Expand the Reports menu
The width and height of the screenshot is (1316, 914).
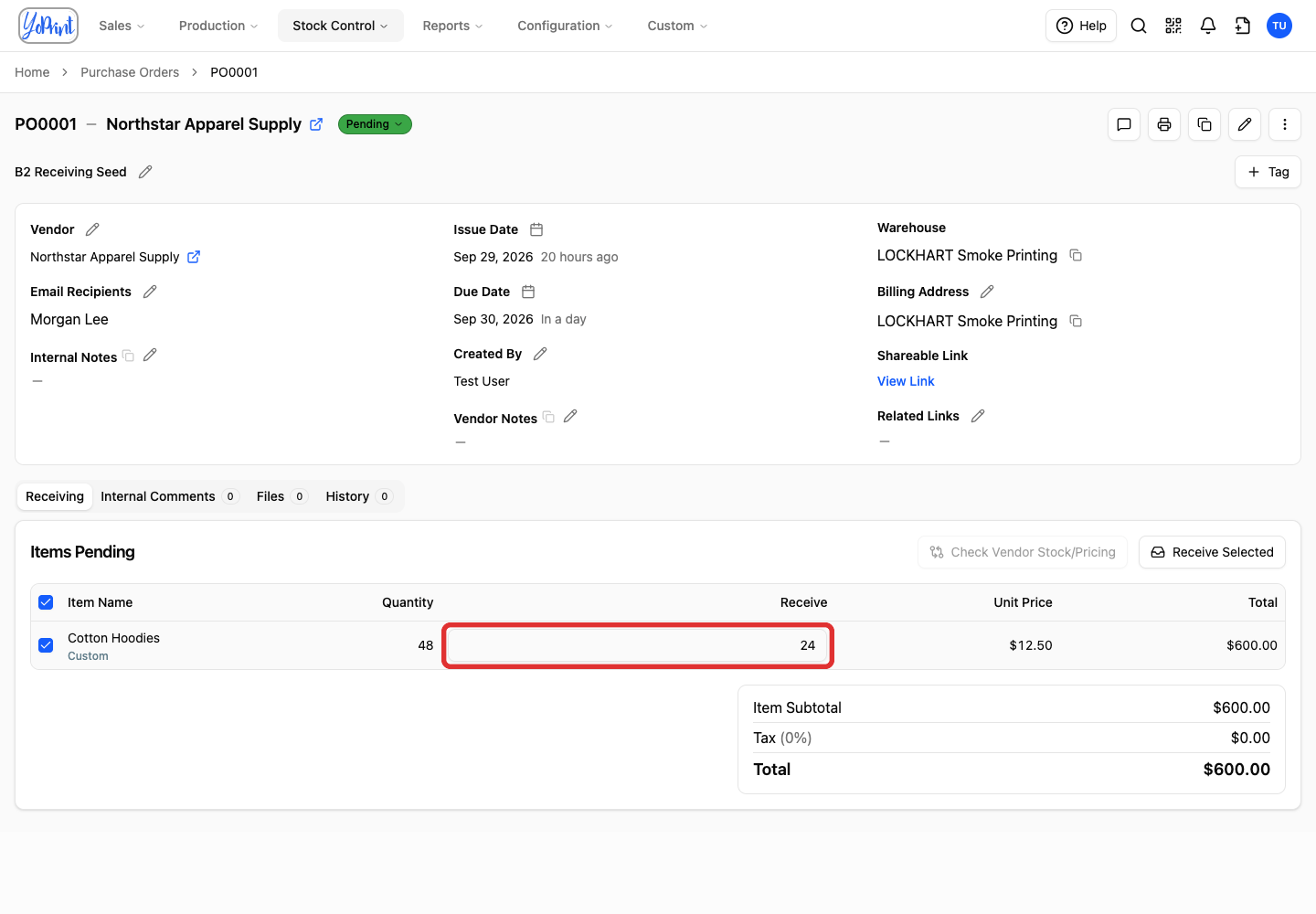click(452, 26)
